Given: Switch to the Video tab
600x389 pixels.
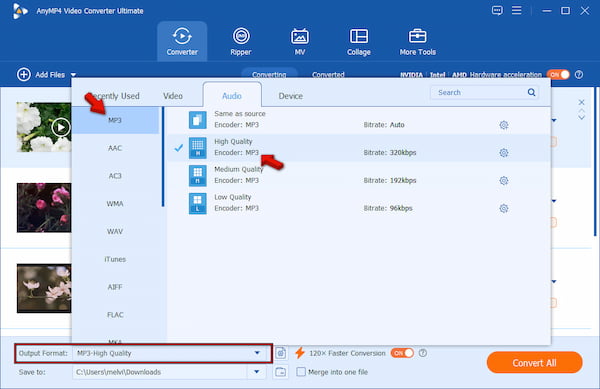Looking at the screenshot, I should pyautogui.click(x=173, y=96).
